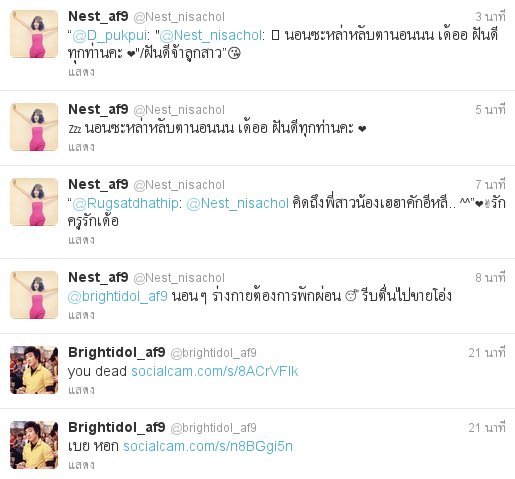Open the socialcam.com/s/8ACrVFIk link
Viewport: 515px width, 479px height.
215,371
